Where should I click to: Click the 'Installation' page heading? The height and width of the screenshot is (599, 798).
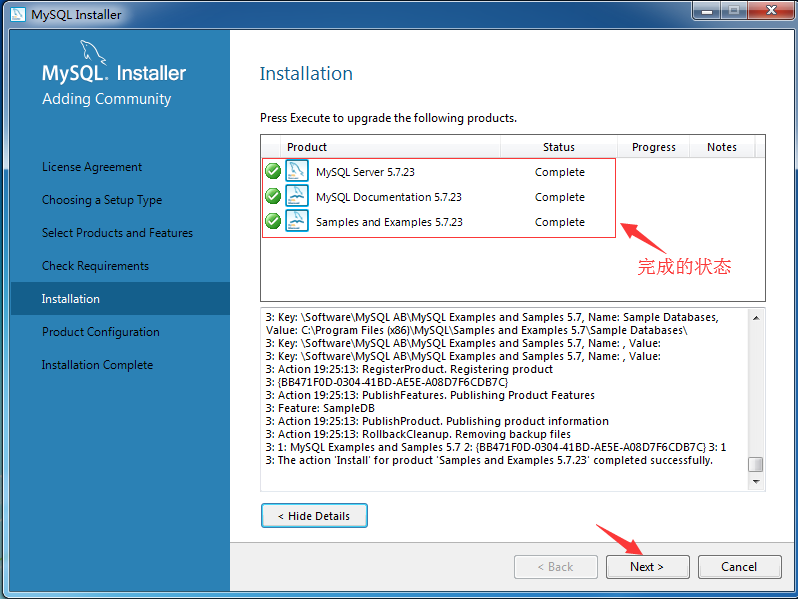(306, 73)
